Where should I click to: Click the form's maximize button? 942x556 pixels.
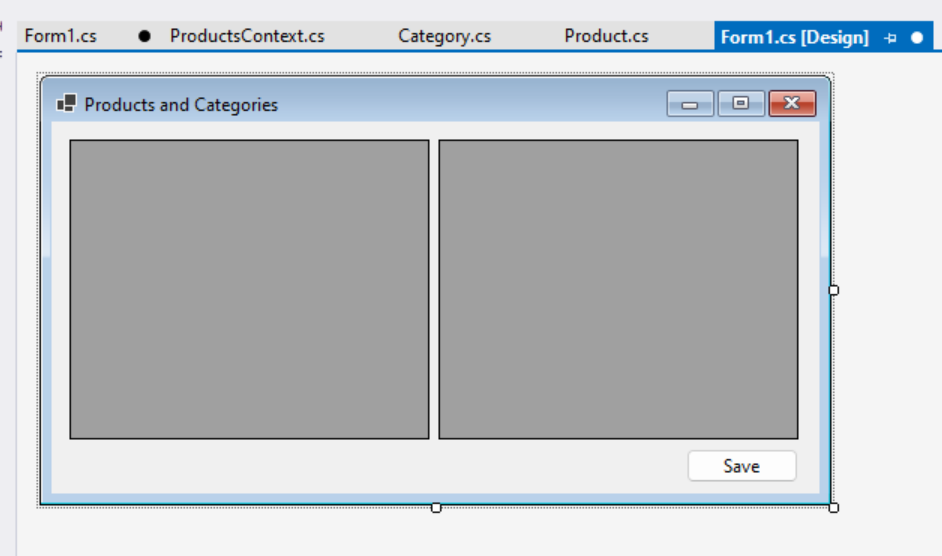click(741, 104)
